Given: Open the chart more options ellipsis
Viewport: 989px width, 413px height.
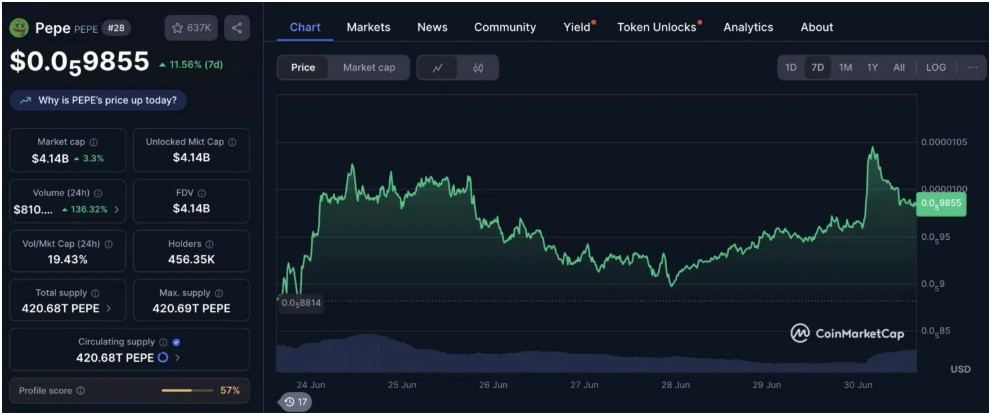Looking at the screenshot, I should click(973, 67).
